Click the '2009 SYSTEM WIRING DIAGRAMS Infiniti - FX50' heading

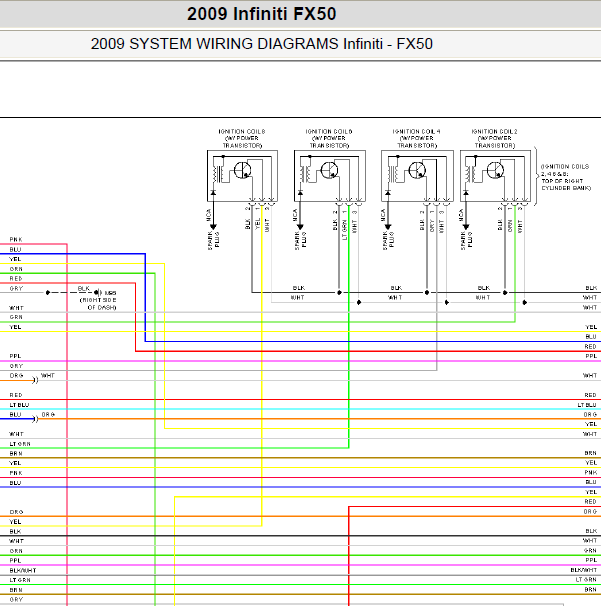click(x=262, y=44)
